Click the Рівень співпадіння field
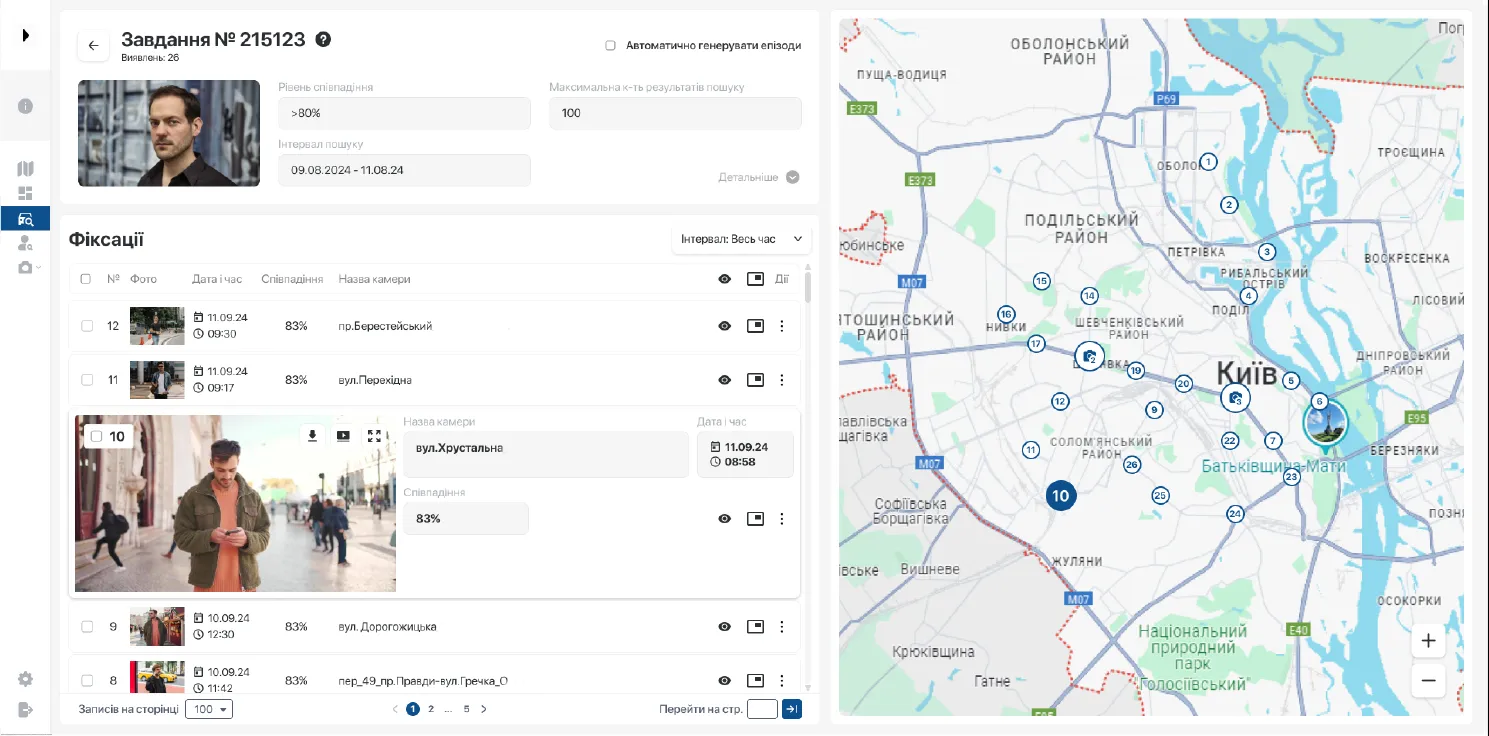 404,113
